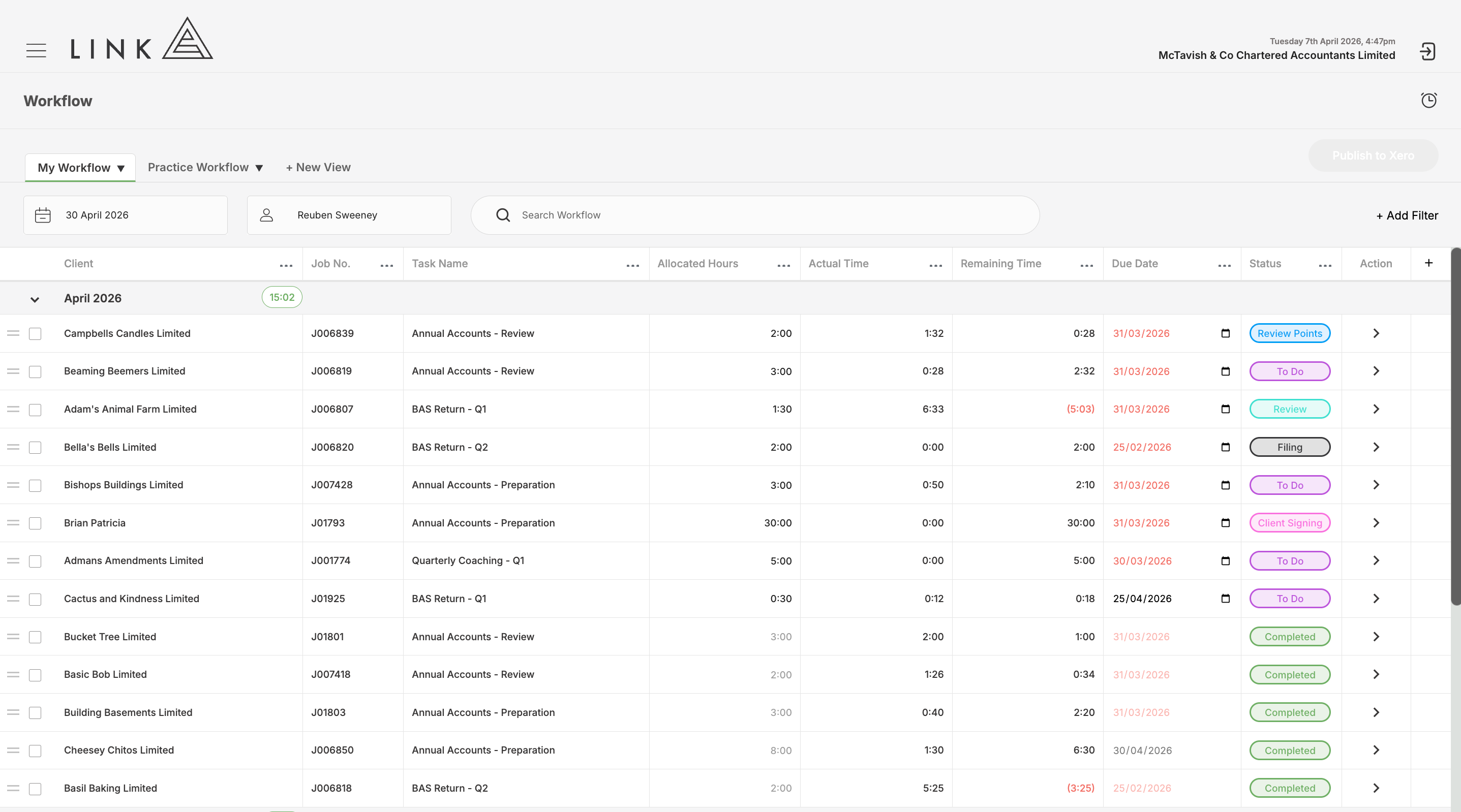This screenshot has height=812, width=1461.
Task: Click the sign-out icon beside company name
Action: 1427,52
